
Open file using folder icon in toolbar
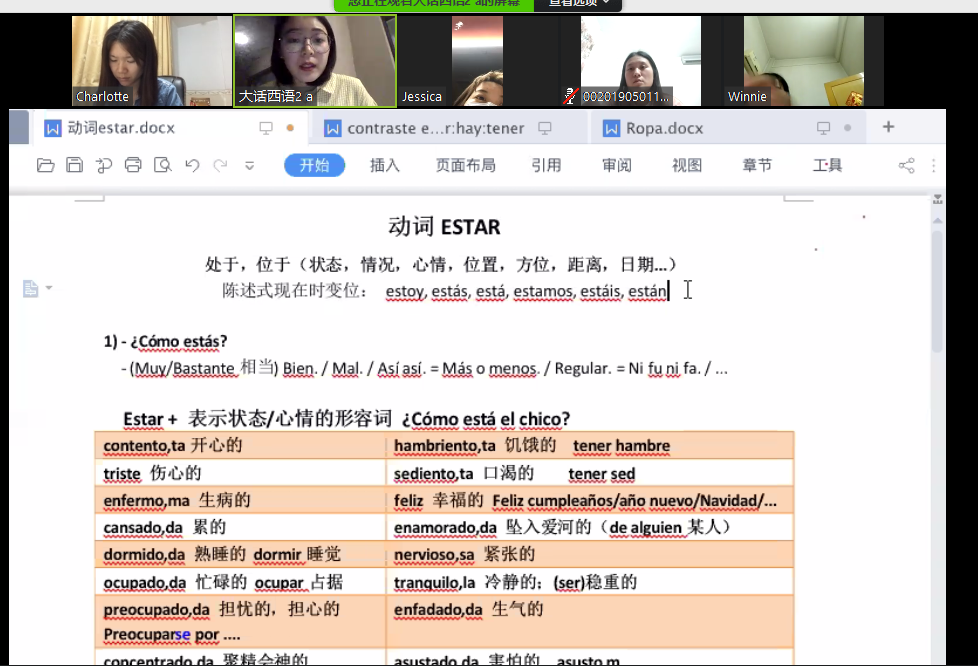coord(46,165)
